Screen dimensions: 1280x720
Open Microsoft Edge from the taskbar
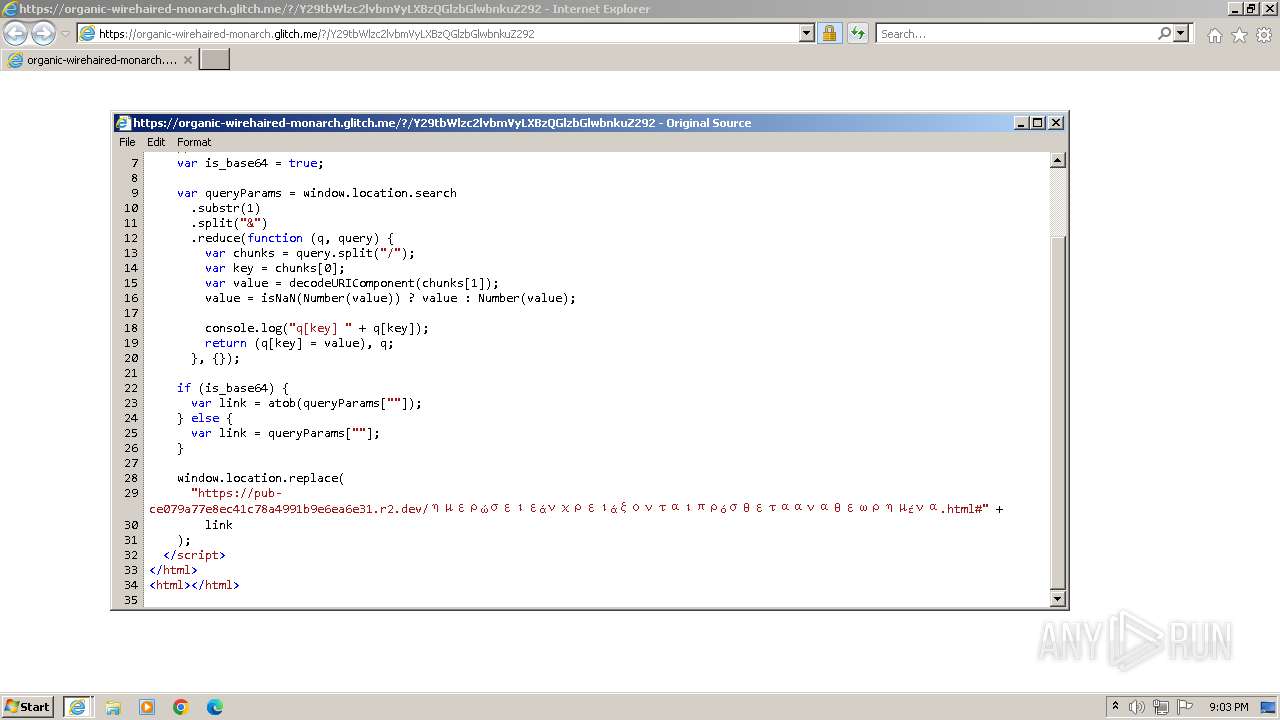pyautogui.click(x=215, y=707)
